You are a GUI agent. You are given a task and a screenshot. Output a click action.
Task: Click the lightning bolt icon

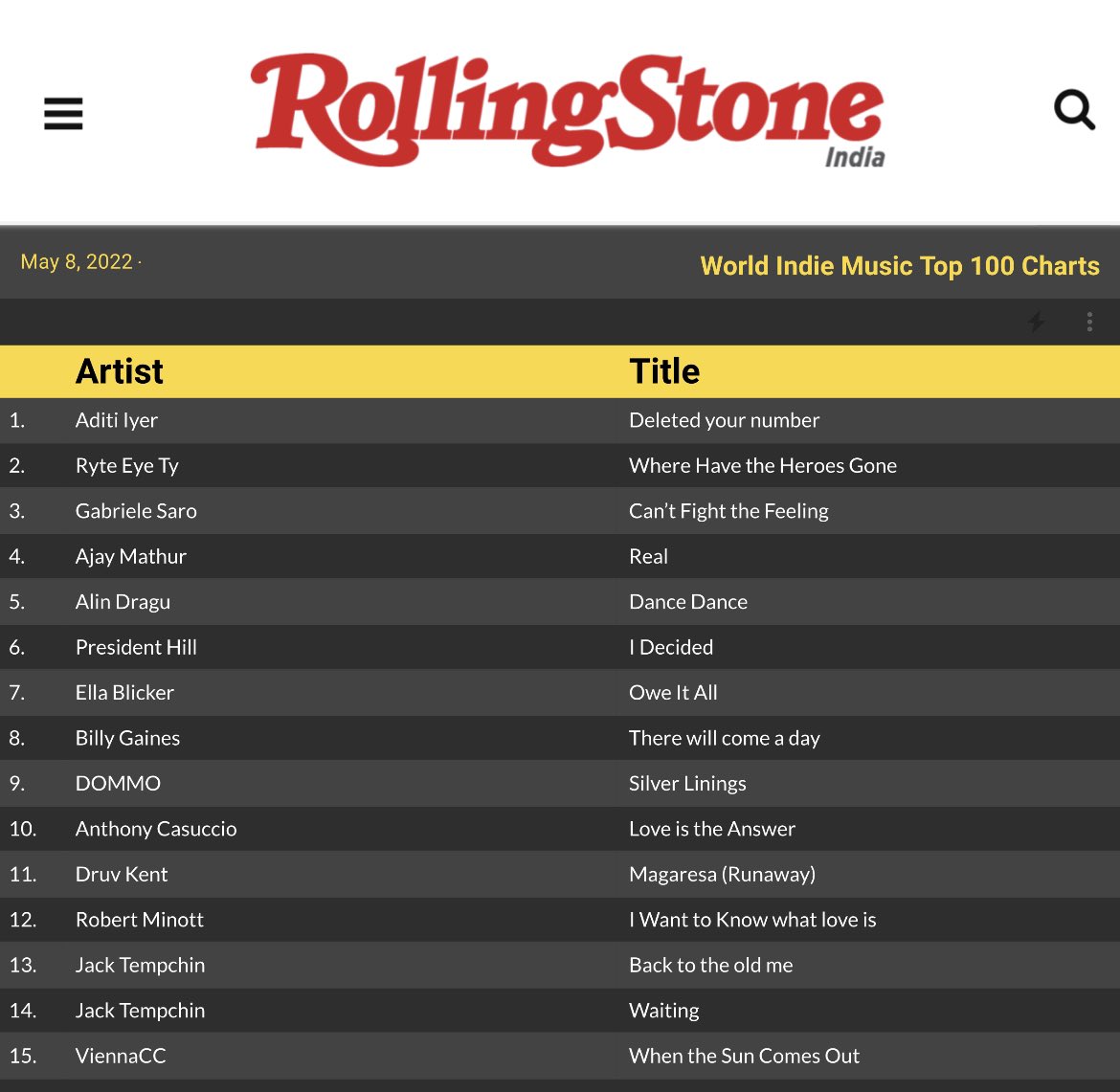(x=1037, y=322)
